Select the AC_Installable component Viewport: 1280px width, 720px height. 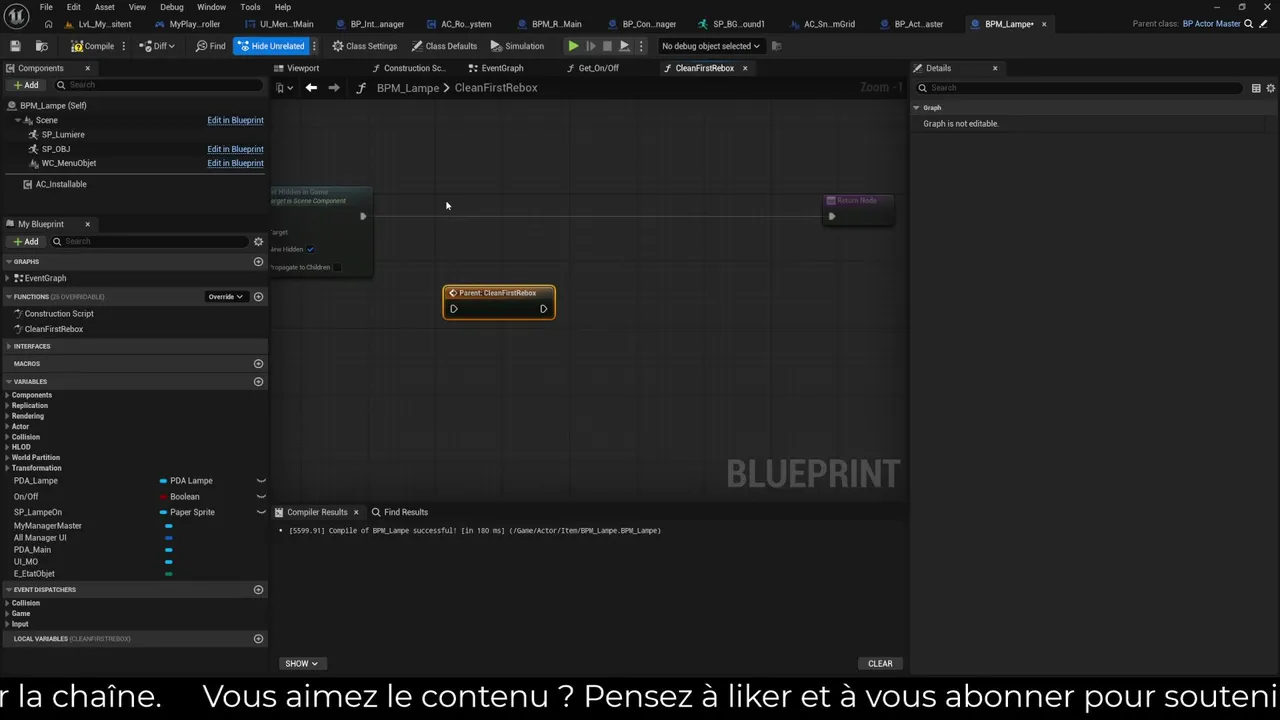61,184
